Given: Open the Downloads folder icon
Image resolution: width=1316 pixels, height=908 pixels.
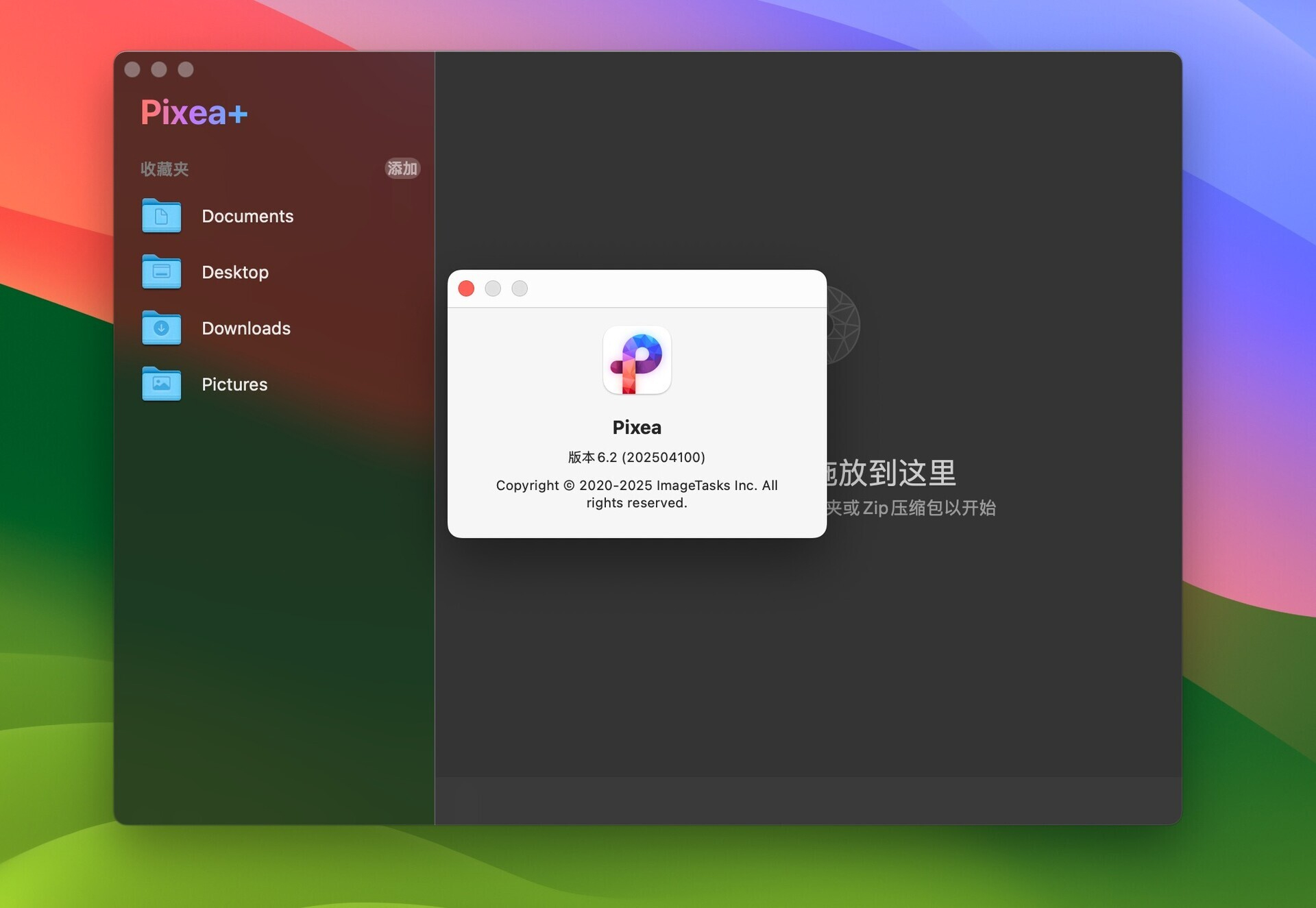Looking at the screenshot, I should [x=161, y=328].
